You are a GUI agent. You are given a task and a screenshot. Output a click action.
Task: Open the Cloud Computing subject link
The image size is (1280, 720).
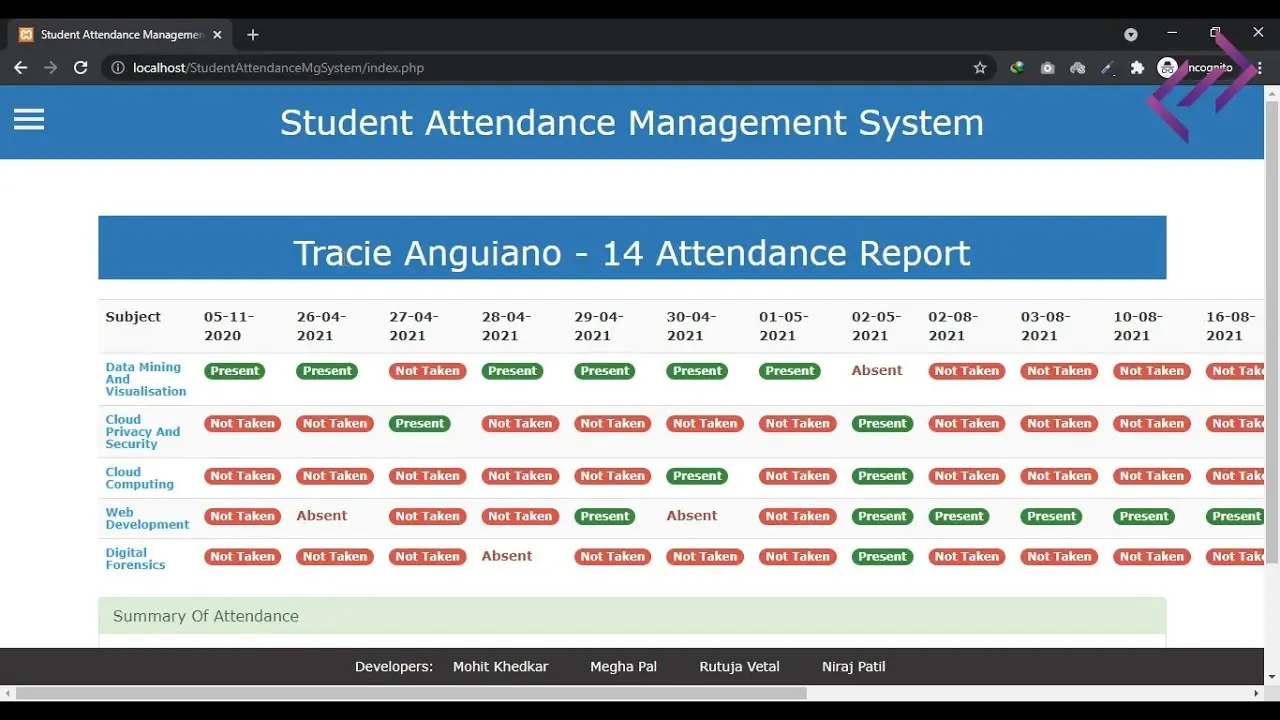tap(140, 478)
